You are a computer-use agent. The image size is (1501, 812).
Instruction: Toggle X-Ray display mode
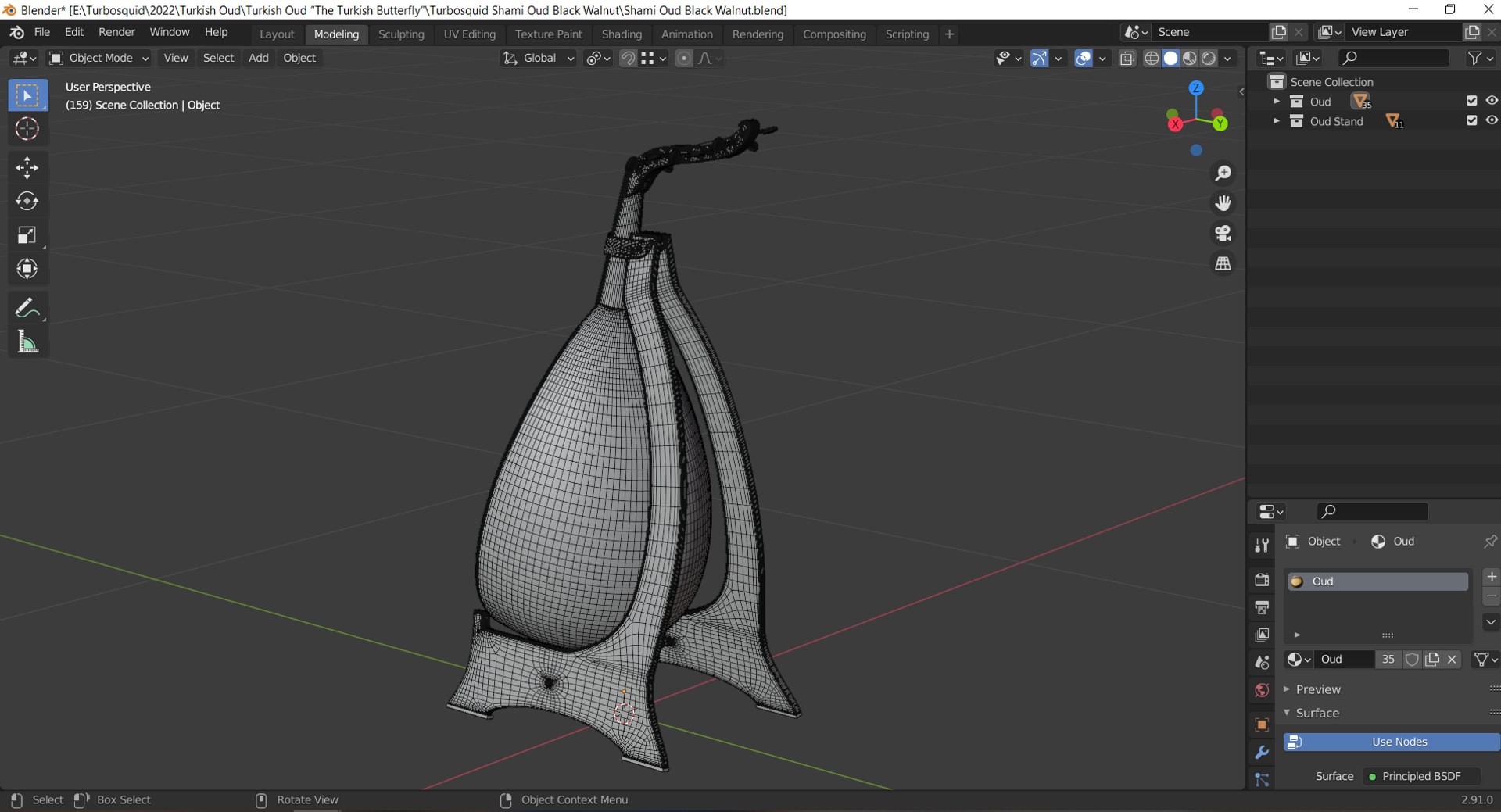pyautogui.click(x=1127, y=58)
